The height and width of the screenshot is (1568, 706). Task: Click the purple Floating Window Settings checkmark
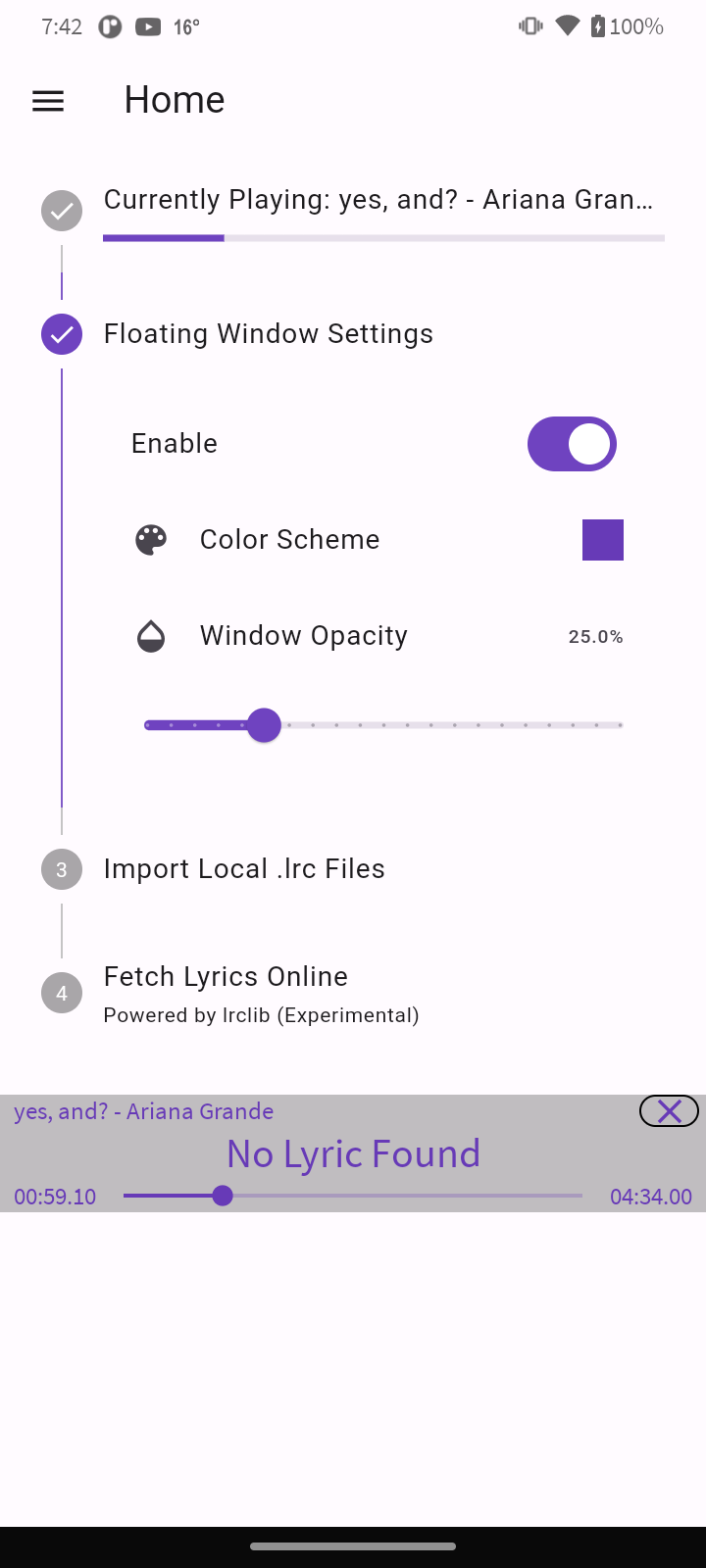(62, 334)
